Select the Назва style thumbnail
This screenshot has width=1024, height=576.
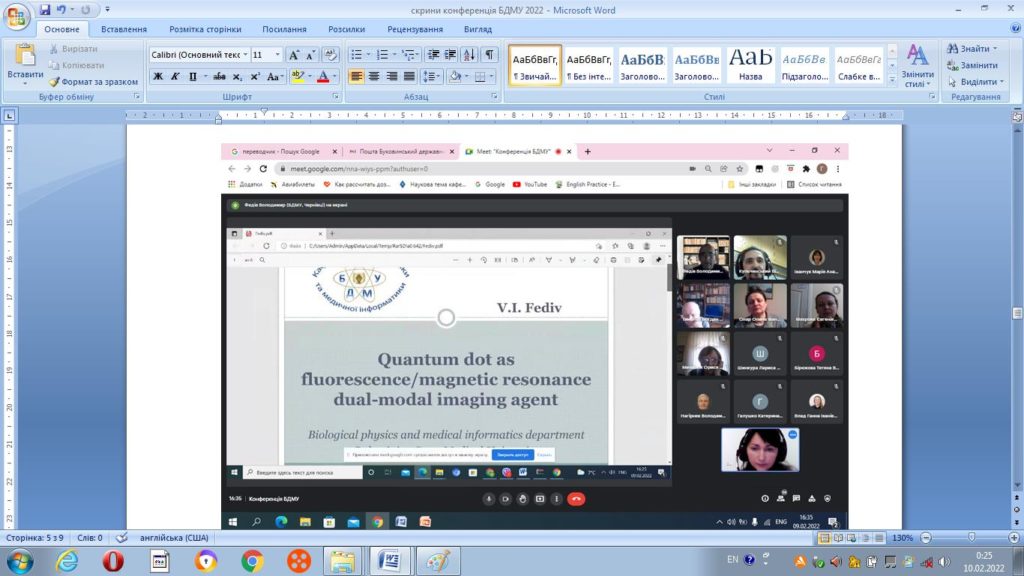[750, 65]
